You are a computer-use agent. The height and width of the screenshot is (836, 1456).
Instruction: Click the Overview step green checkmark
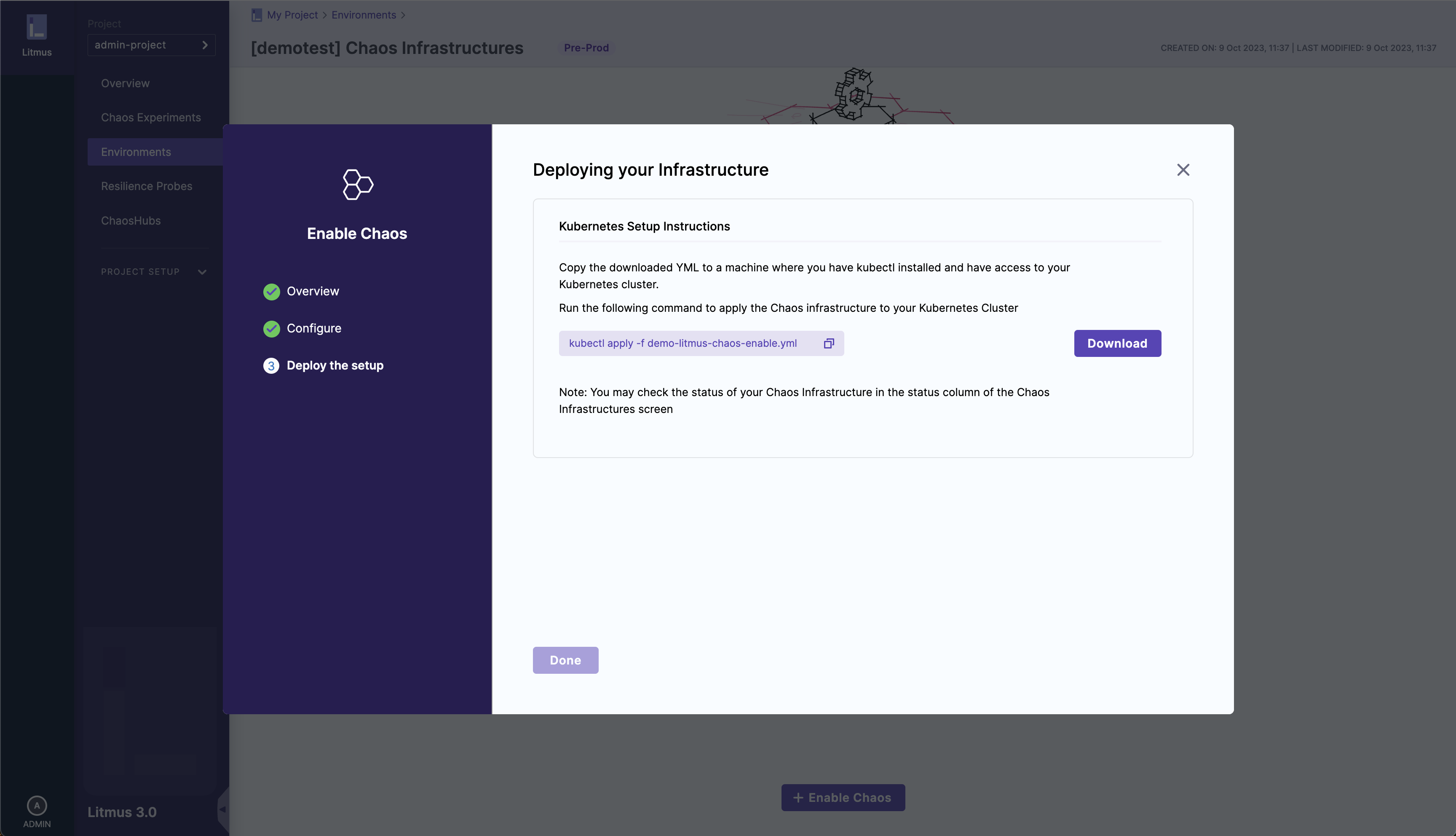tap(271, 292)
